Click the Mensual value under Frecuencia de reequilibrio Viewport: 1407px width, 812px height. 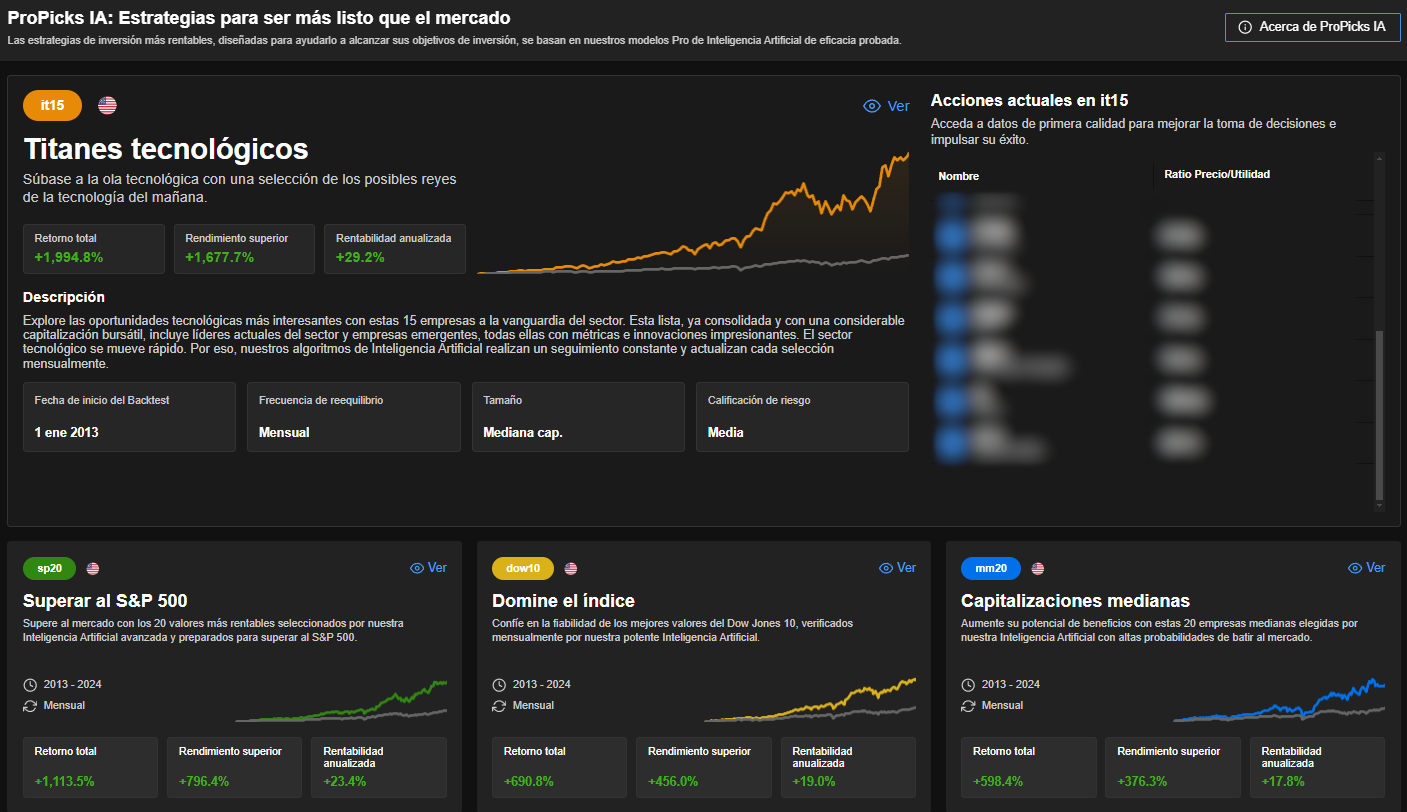coord(284,433)
